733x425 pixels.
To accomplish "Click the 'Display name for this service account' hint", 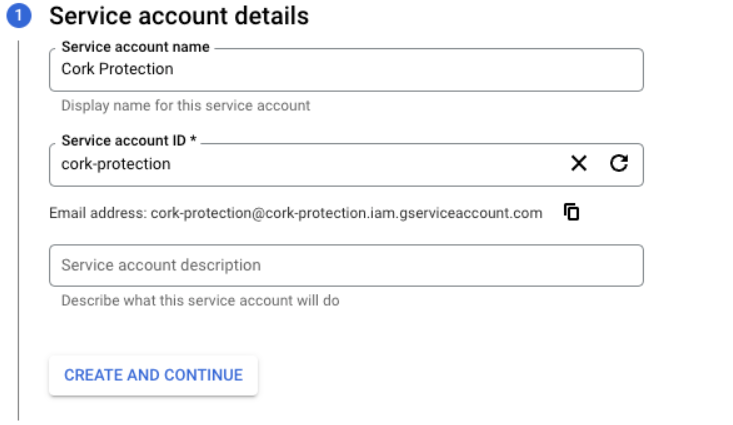I will (x=185, y=105).
